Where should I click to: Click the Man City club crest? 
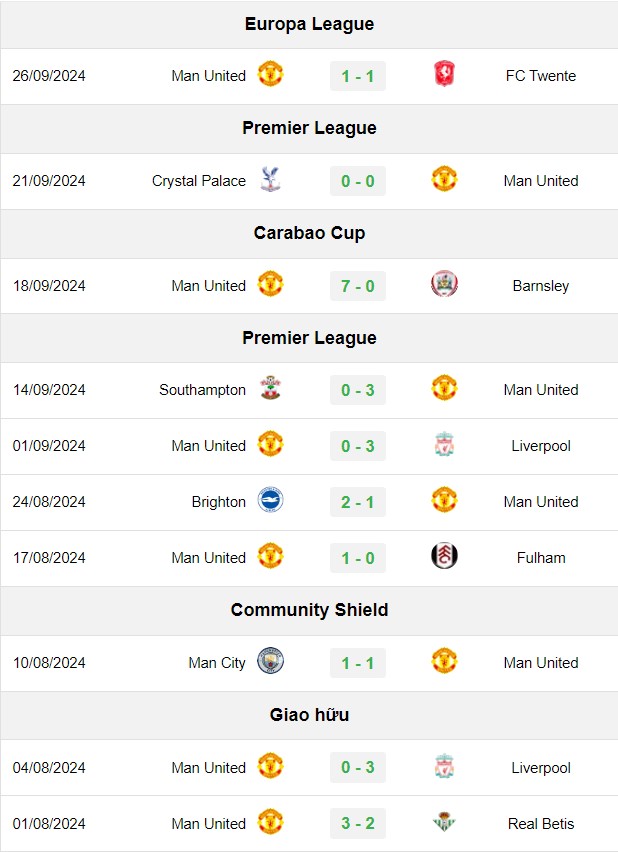click(270, 661)
